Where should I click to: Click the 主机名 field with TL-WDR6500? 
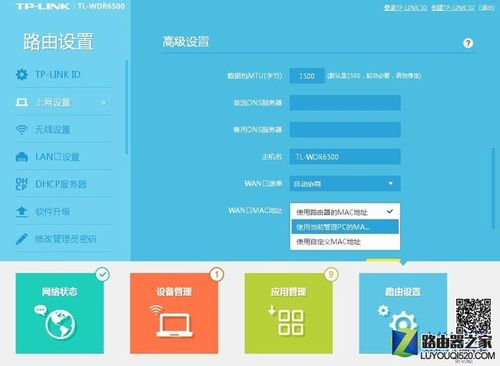(x=345, y=156)
